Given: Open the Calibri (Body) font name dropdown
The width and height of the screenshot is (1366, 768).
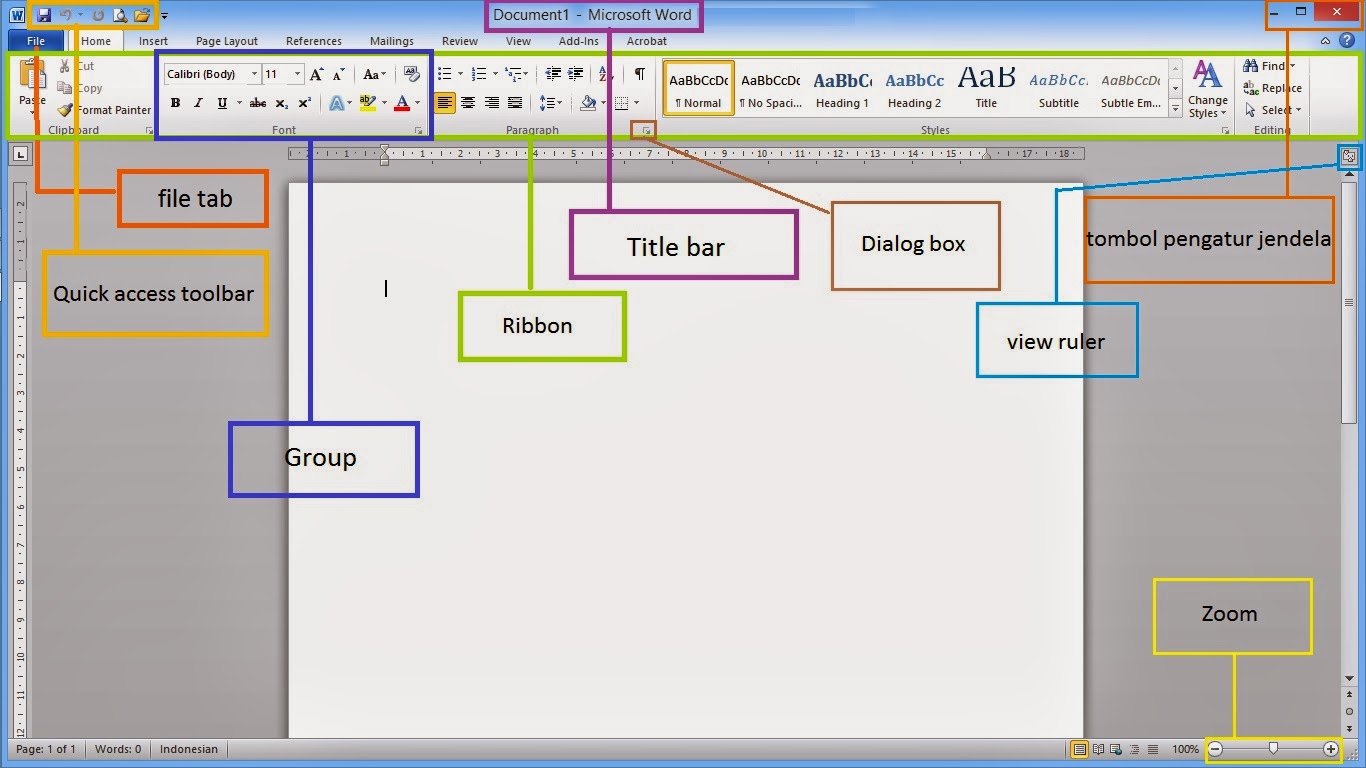Looking at the screenshot, I should pos(254,74).
